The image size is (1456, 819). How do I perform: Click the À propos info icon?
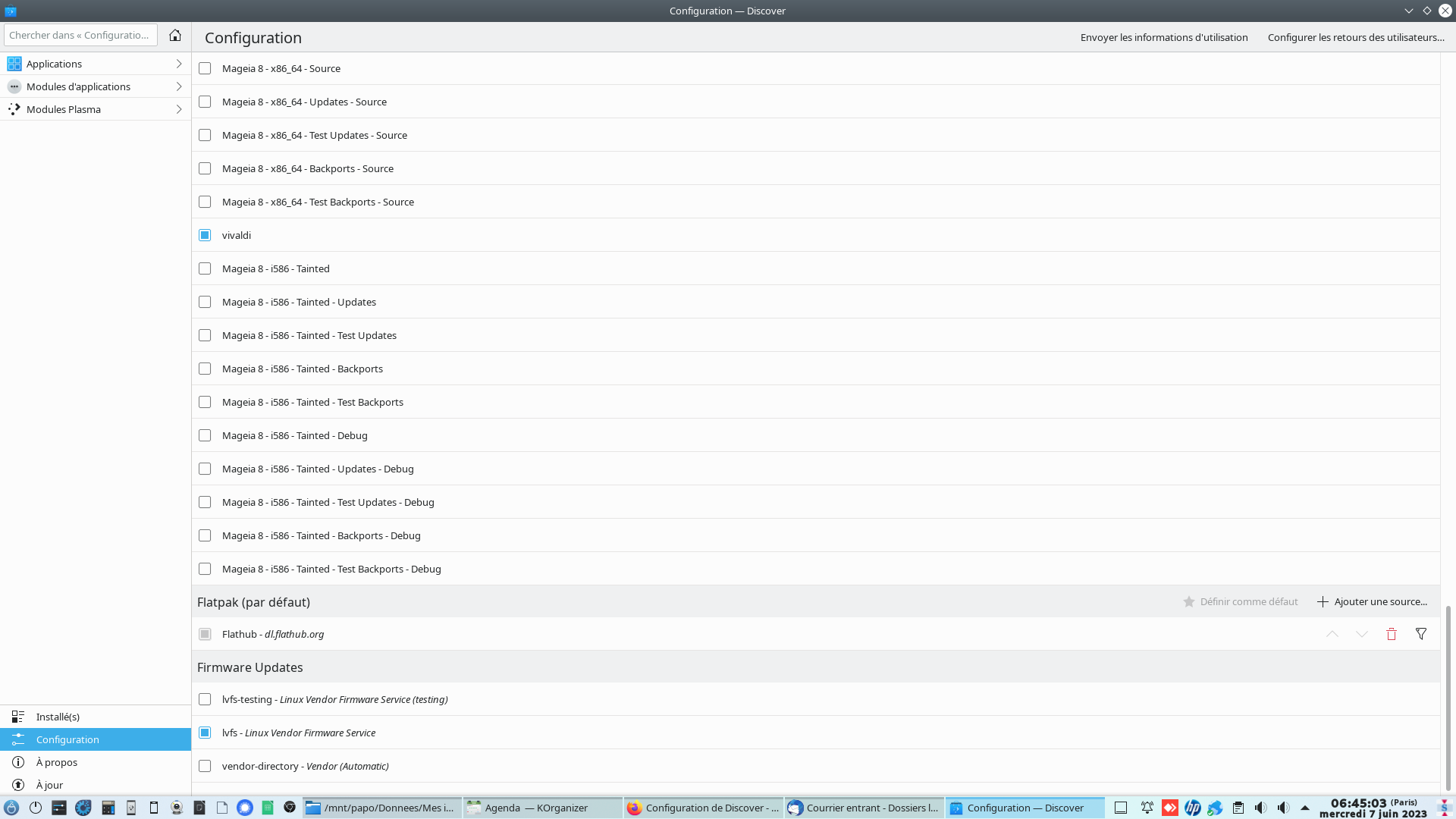tap(18, 762)
